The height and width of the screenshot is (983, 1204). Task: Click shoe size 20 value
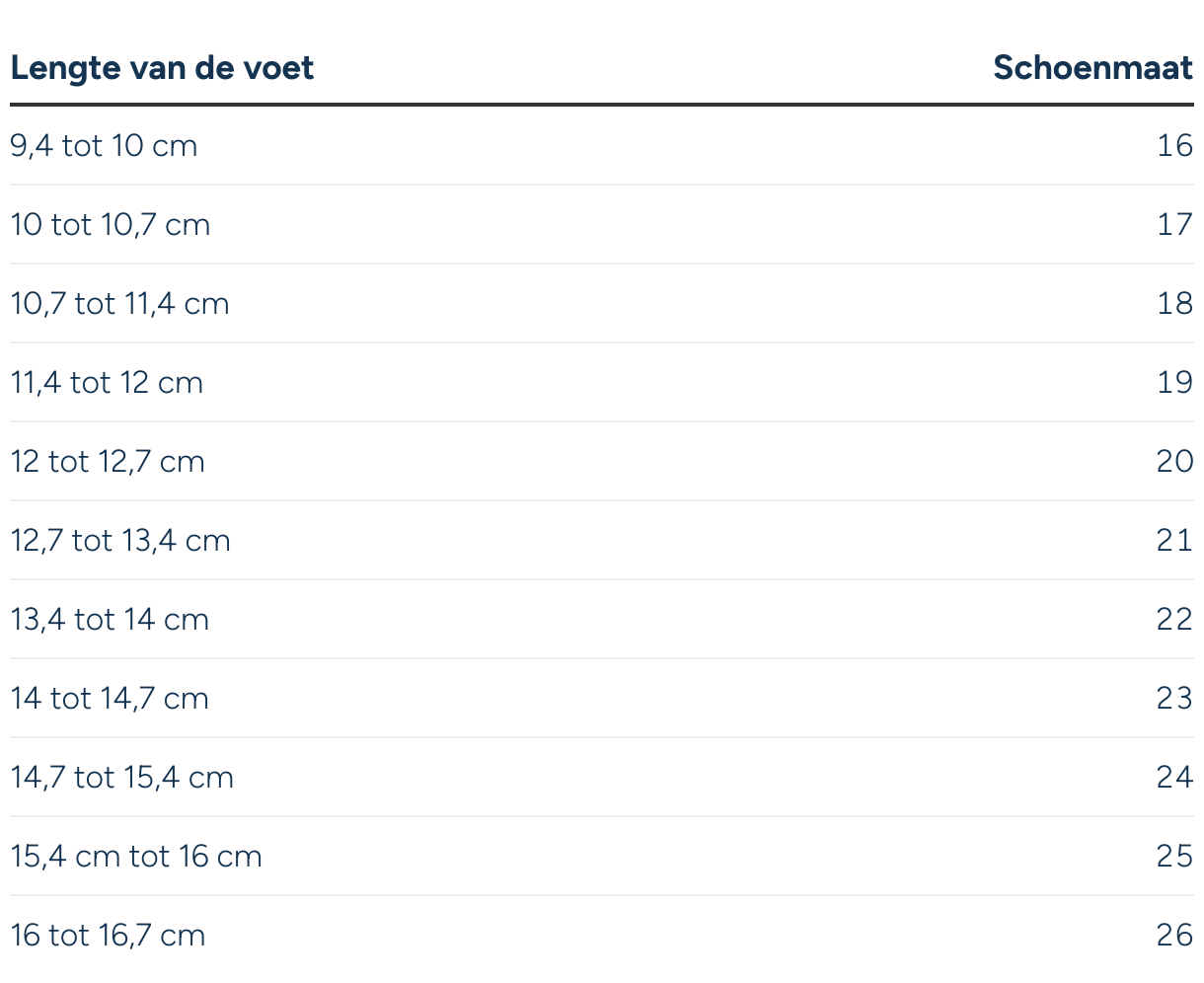[x=1175, y=462]
